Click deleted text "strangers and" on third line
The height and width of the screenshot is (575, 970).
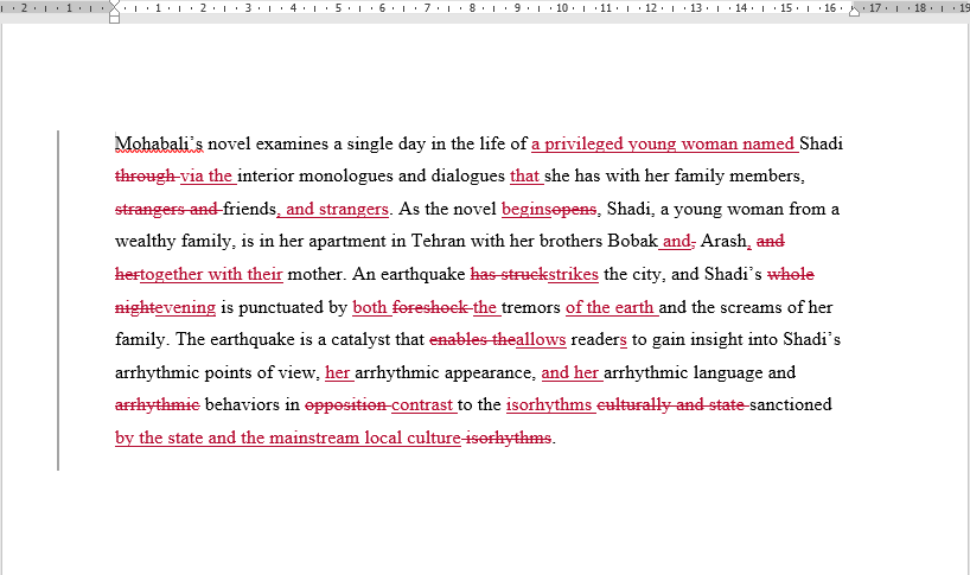[x=166, y=210]
